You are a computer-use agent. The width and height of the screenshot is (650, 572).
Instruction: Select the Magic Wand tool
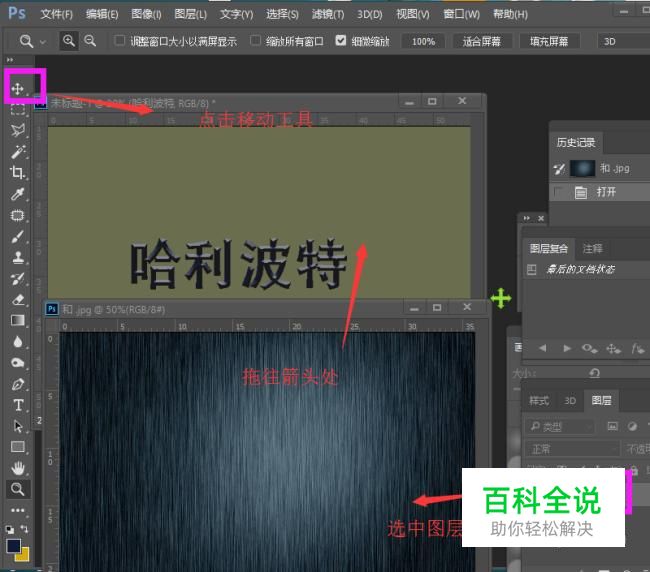click(x=17, y=152)
